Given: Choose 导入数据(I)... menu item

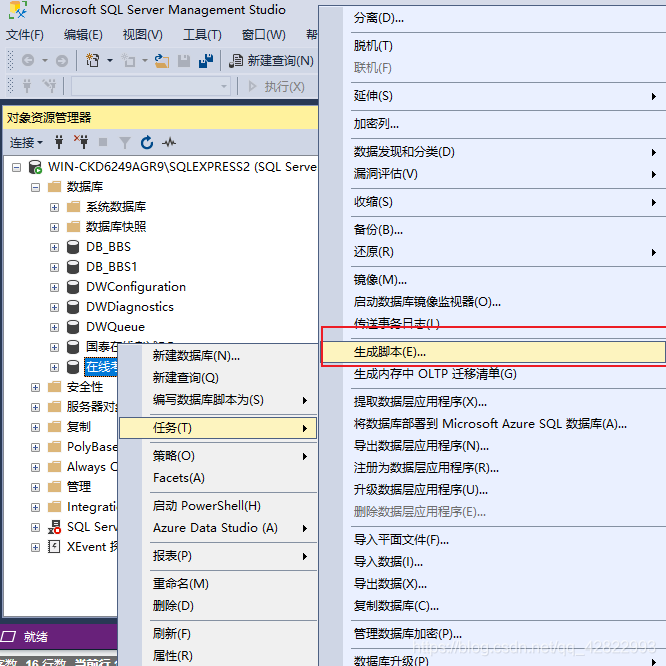Looking at the screenshot, I should [493, 562].
